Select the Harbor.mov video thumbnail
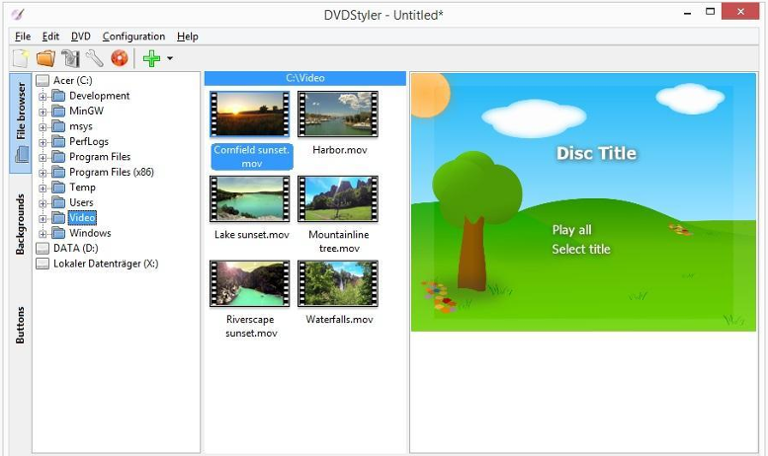768x456 pixels. [x=337, y=114]
